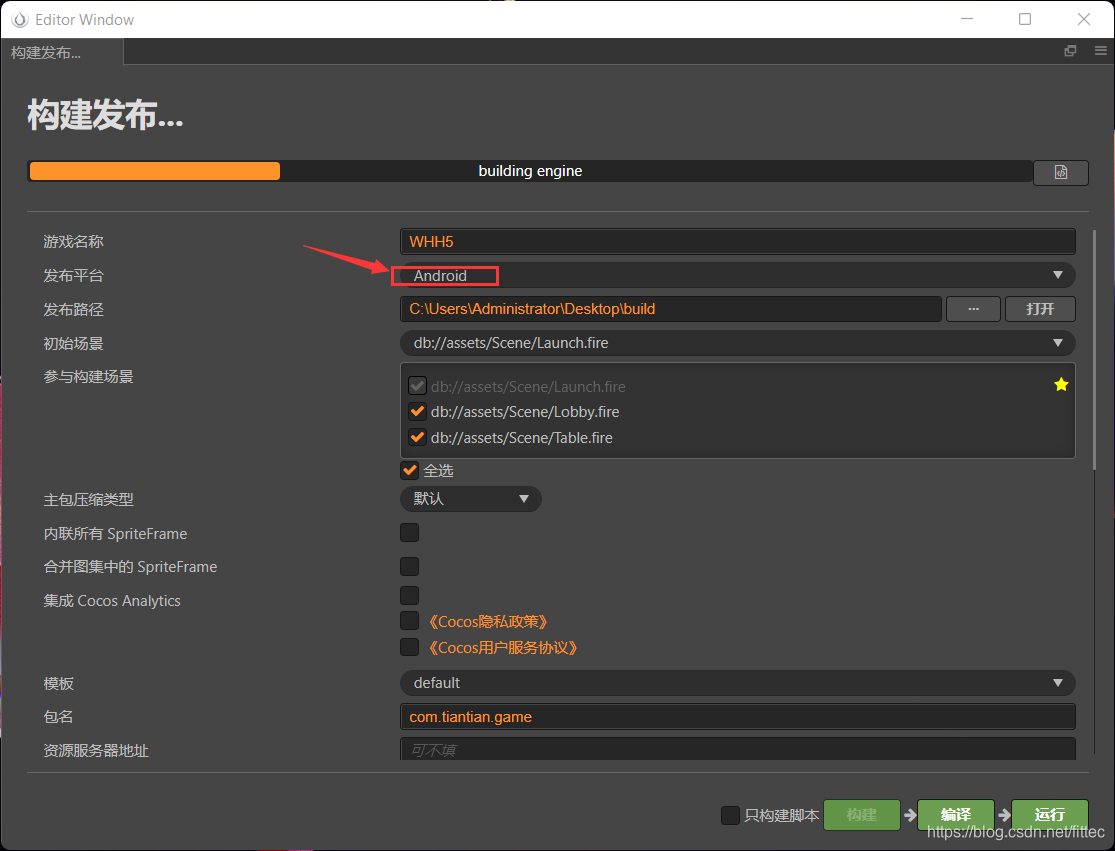Screen dimensions: 1115x851
Task: Click the disabled Launch.fire checkbox
Action: point(417,386)
